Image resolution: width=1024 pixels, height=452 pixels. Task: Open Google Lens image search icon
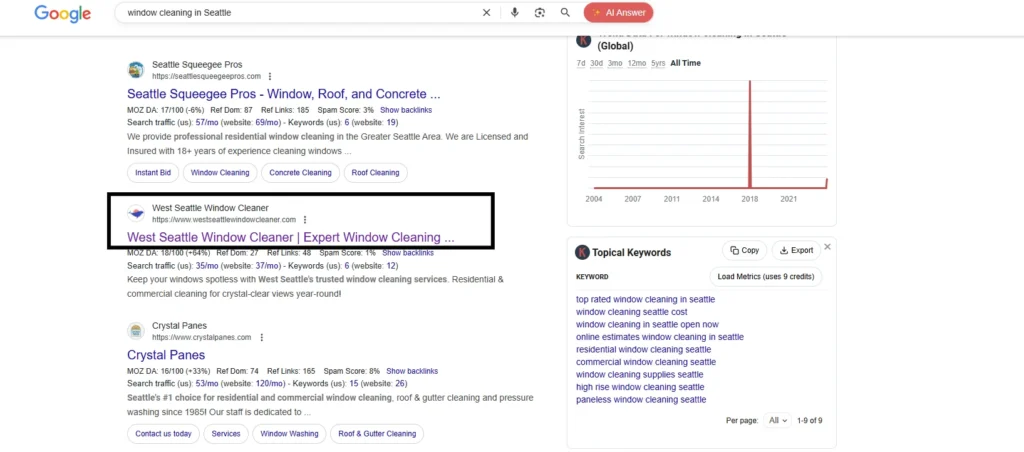[539, 12]
